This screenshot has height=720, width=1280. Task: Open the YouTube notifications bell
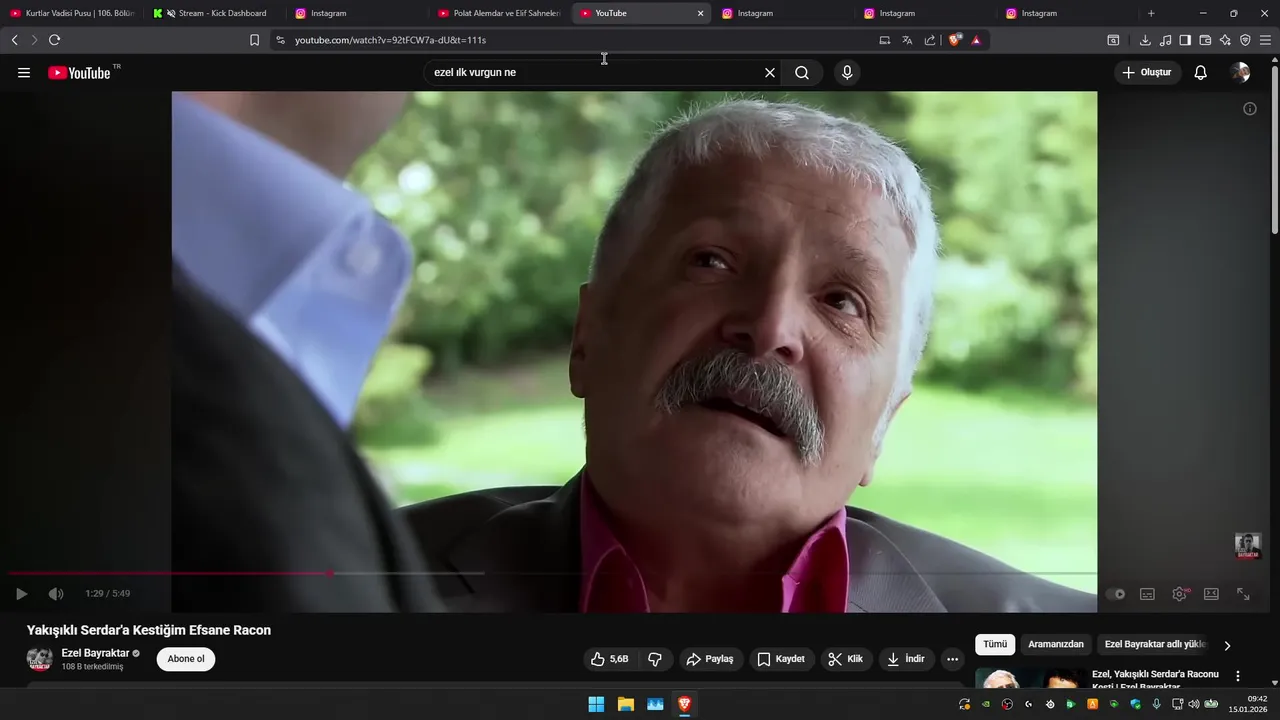click(1201, 73)
